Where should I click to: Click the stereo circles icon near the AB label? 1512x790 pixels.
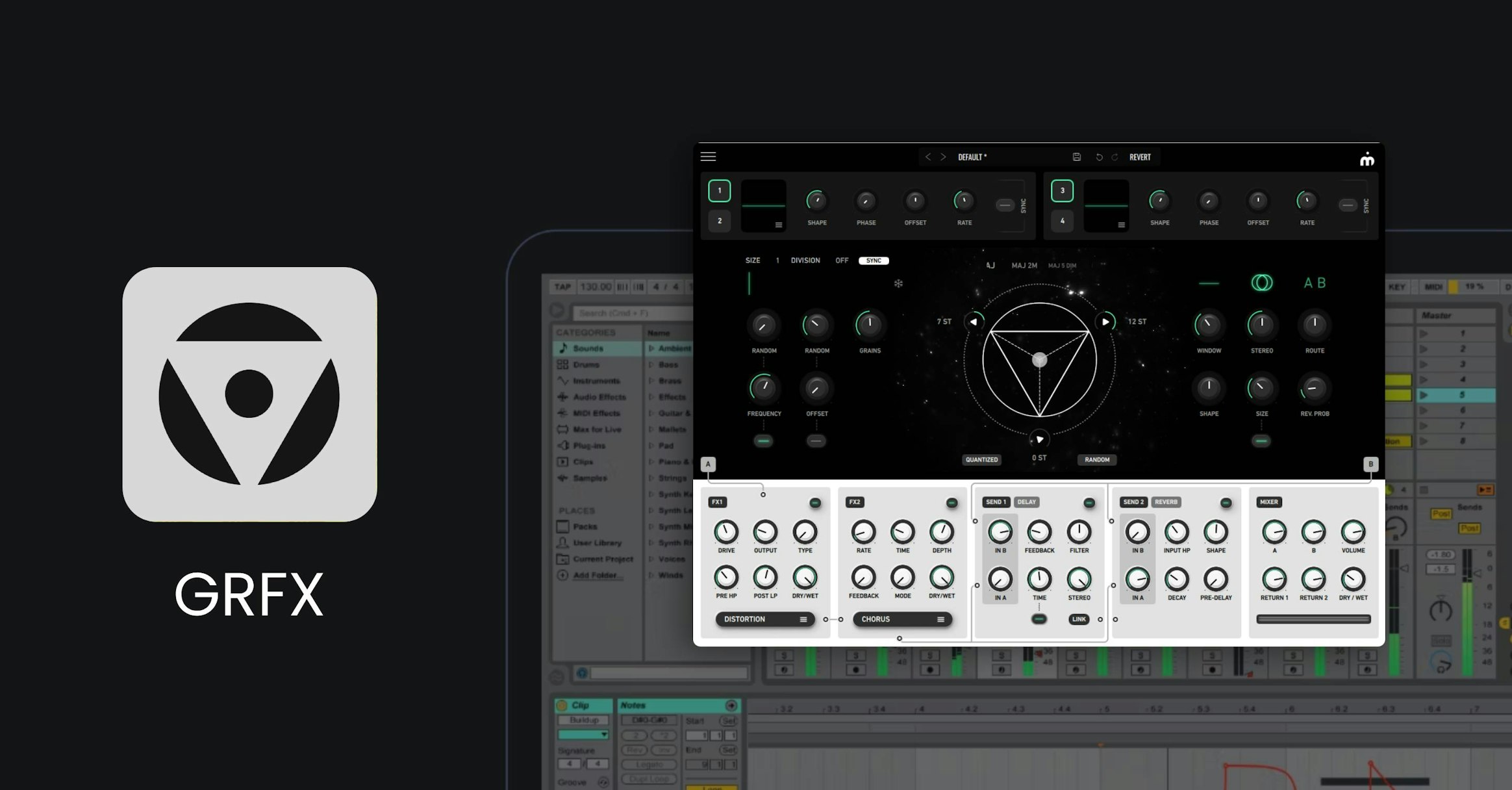point(1261,284)
